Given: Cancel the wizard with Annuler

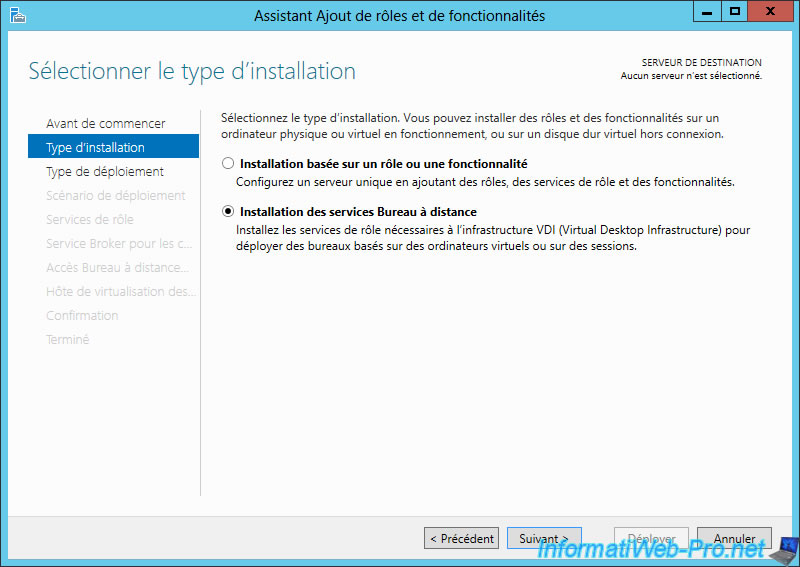Looking at the screenshot, I should pos(734,538).
